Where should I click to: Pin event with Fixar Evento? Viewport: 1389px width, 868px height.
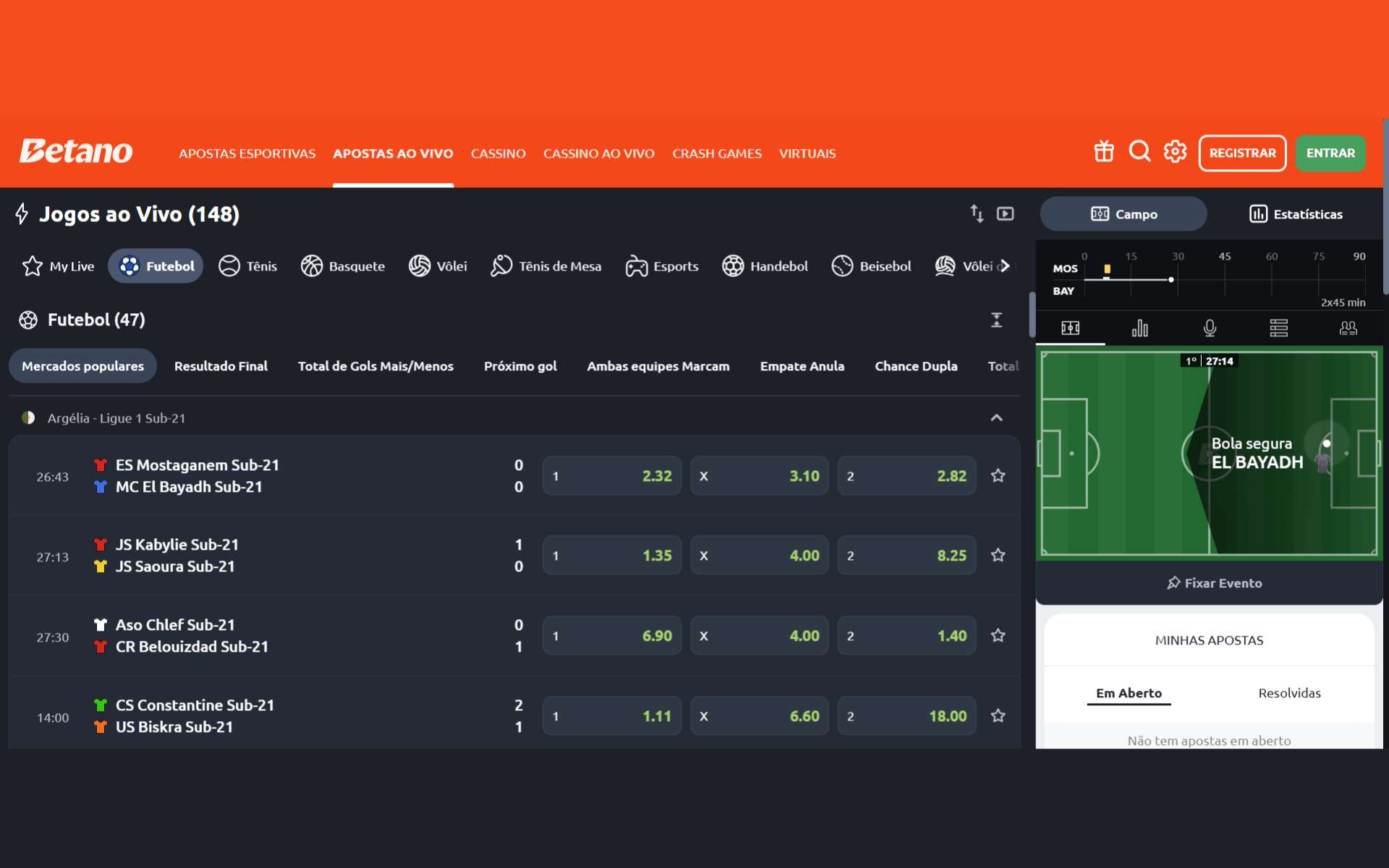click(x=1214, y=583)
